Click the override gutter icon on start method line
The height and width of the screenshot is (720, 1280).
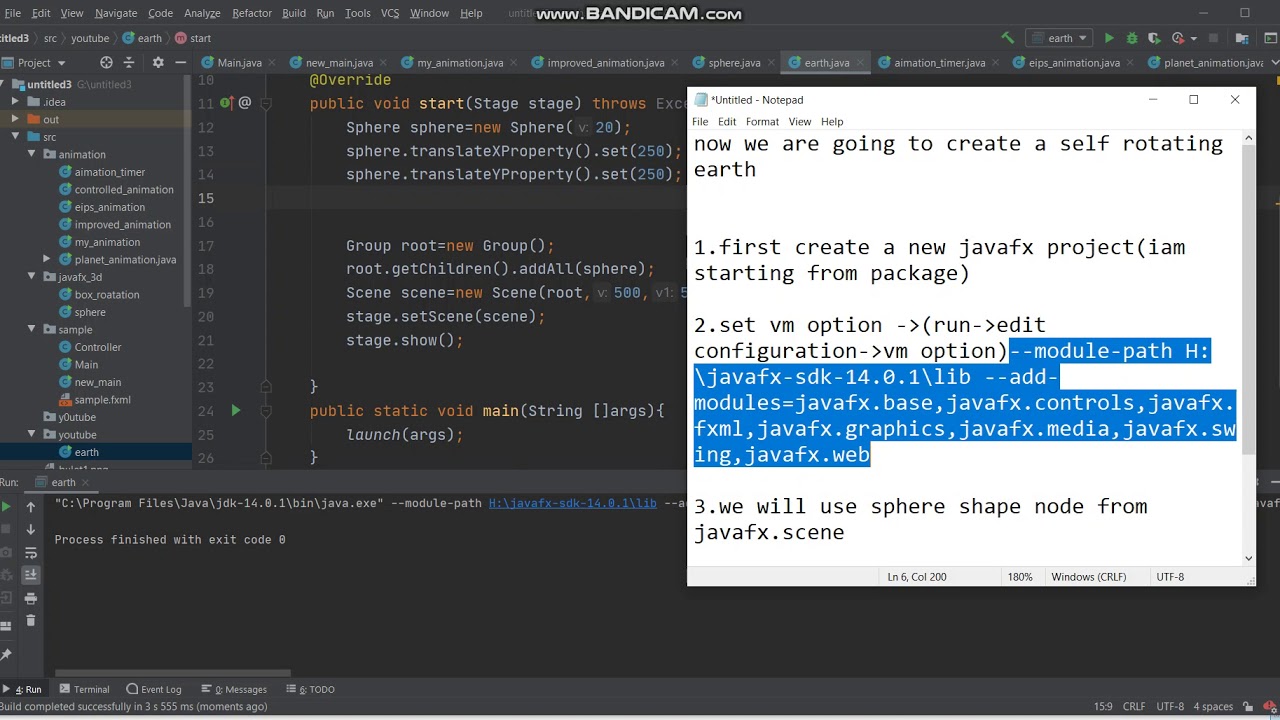227,103
